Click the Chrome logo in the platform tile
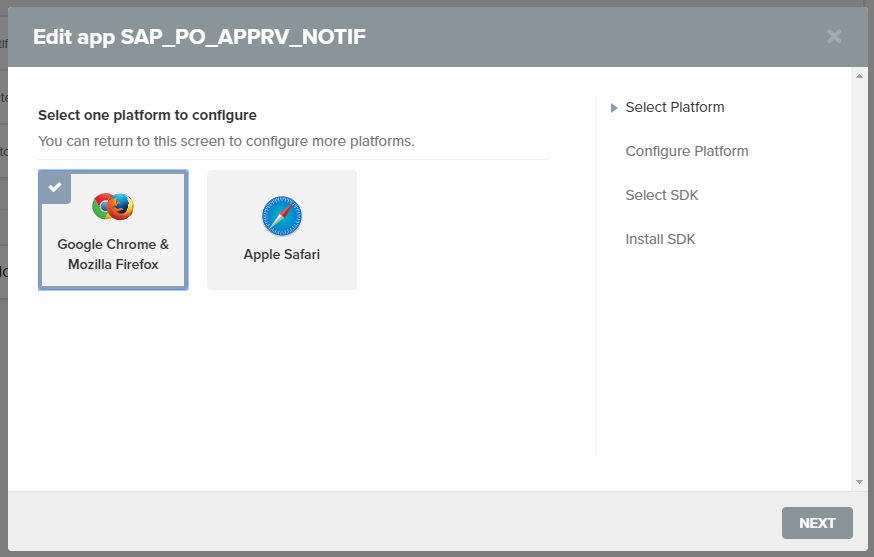This screenshot has height=557, width=874. pos(104,207)
